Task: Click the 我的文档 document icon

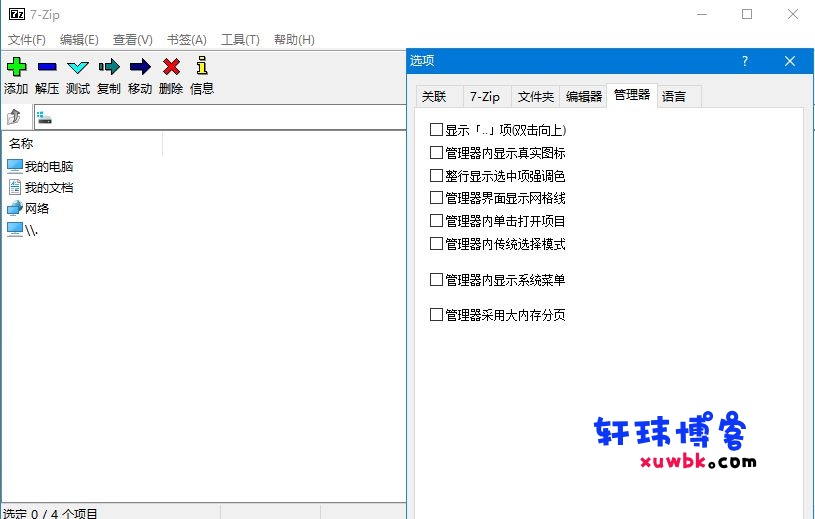Action: click(15, 187)
